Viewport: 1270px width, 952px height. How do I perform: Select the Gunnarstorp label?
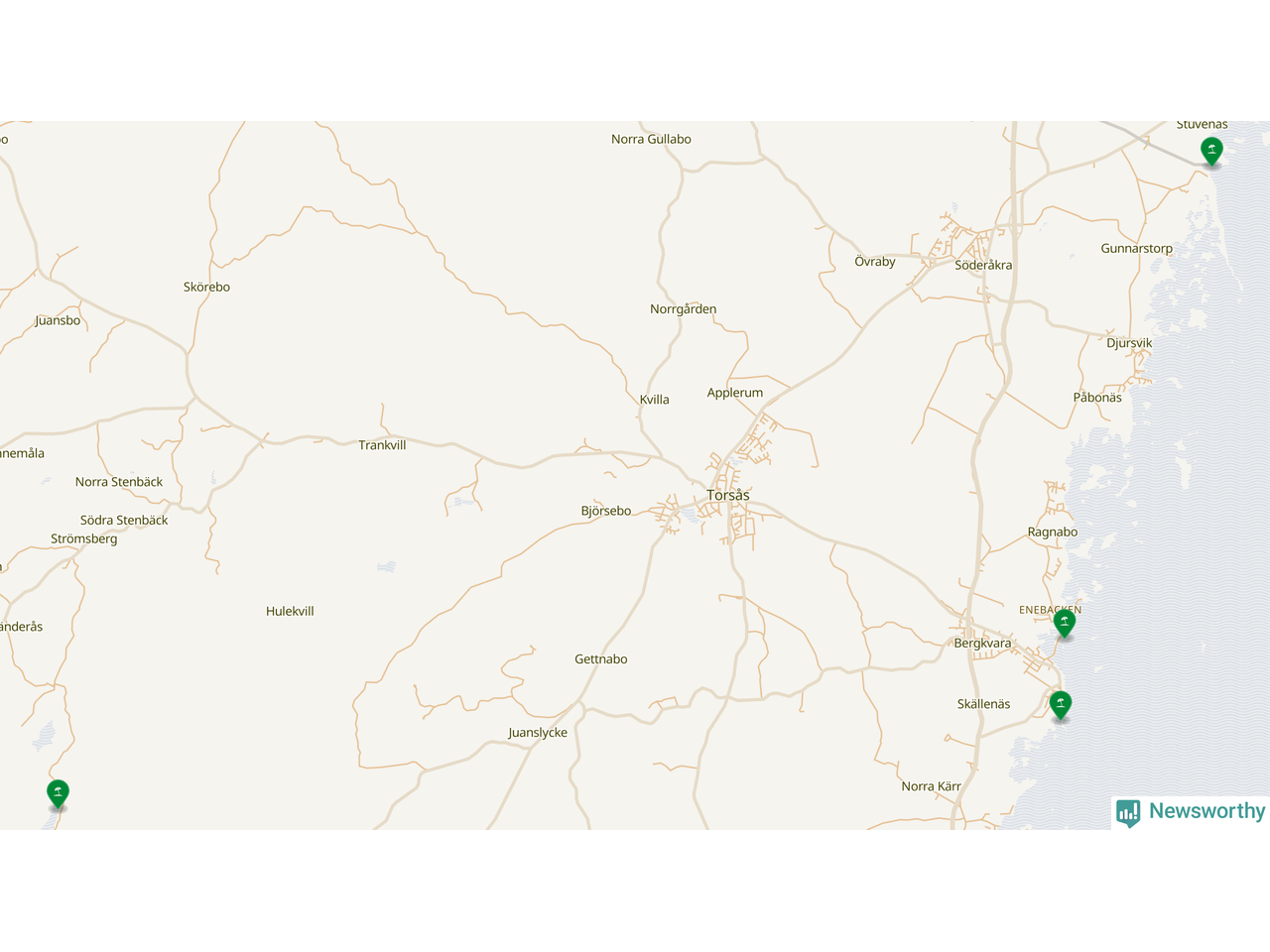pyautogui.click(x=1136, y=249)
